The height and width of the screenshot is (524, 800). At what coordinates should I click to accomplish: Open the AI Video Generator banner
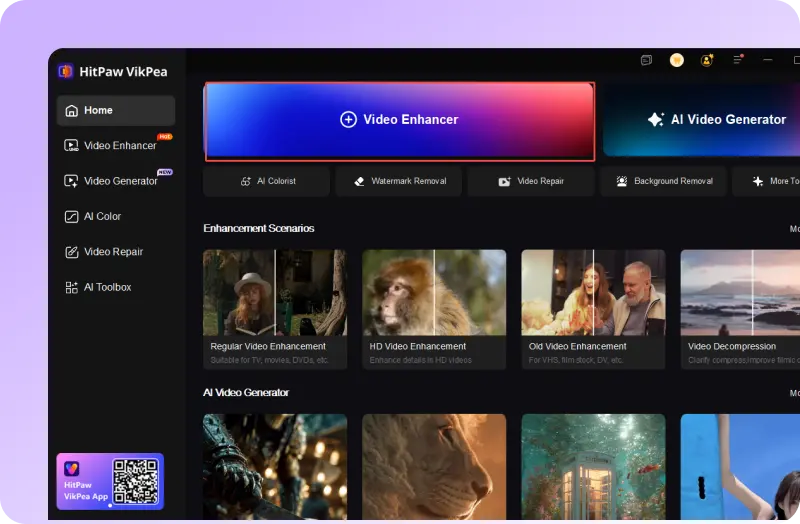click(702, 119)
